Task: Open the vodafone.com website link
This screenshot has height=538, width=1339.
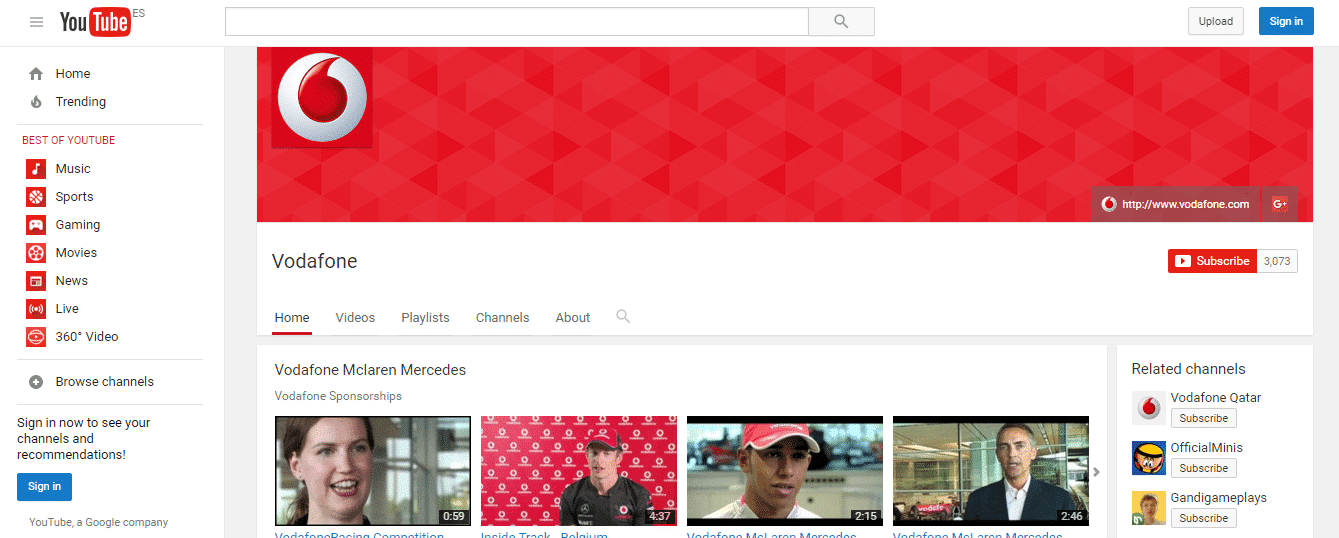Action: [x=1176, y=204]
